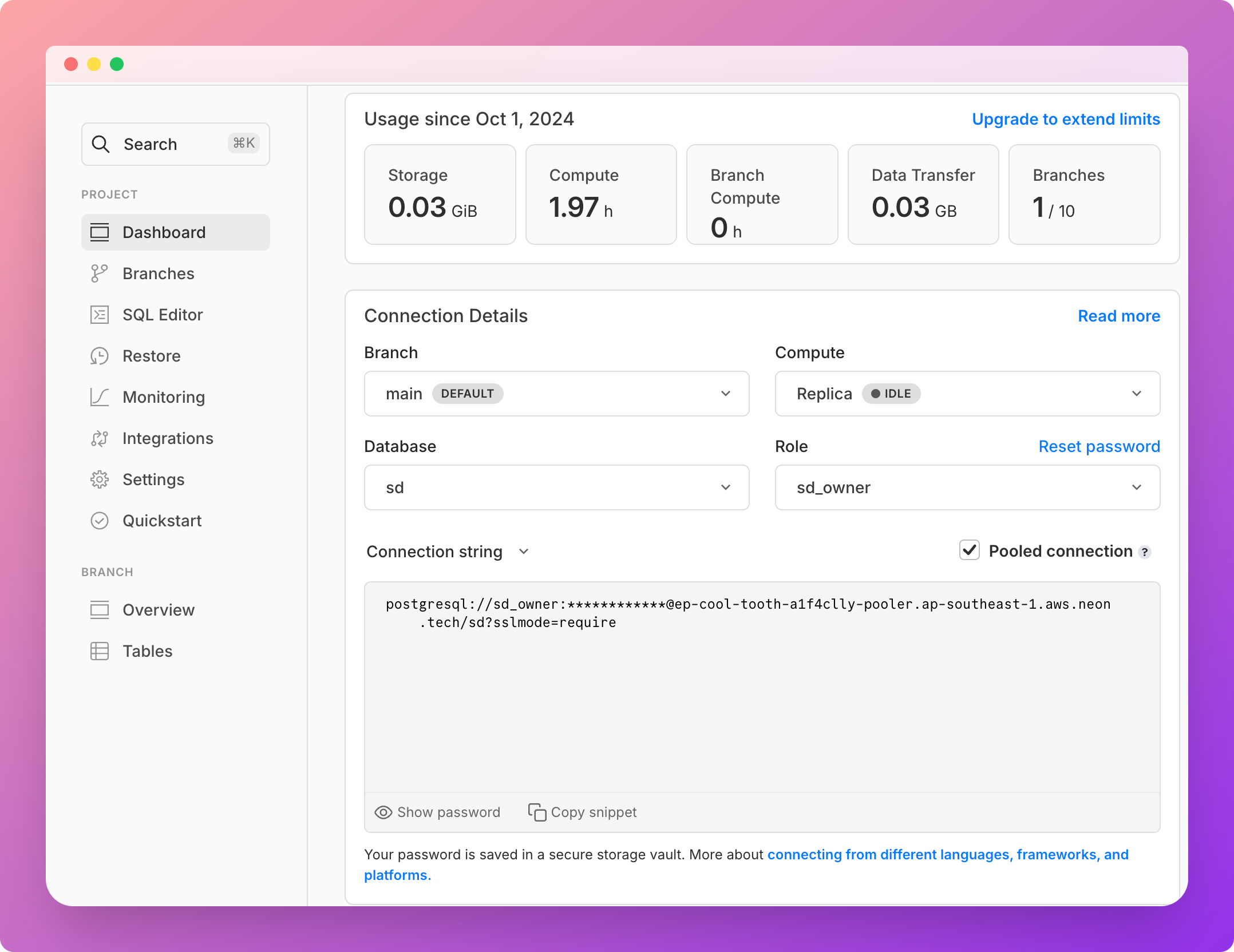Toggle Show password eye icon

[383, 812]
